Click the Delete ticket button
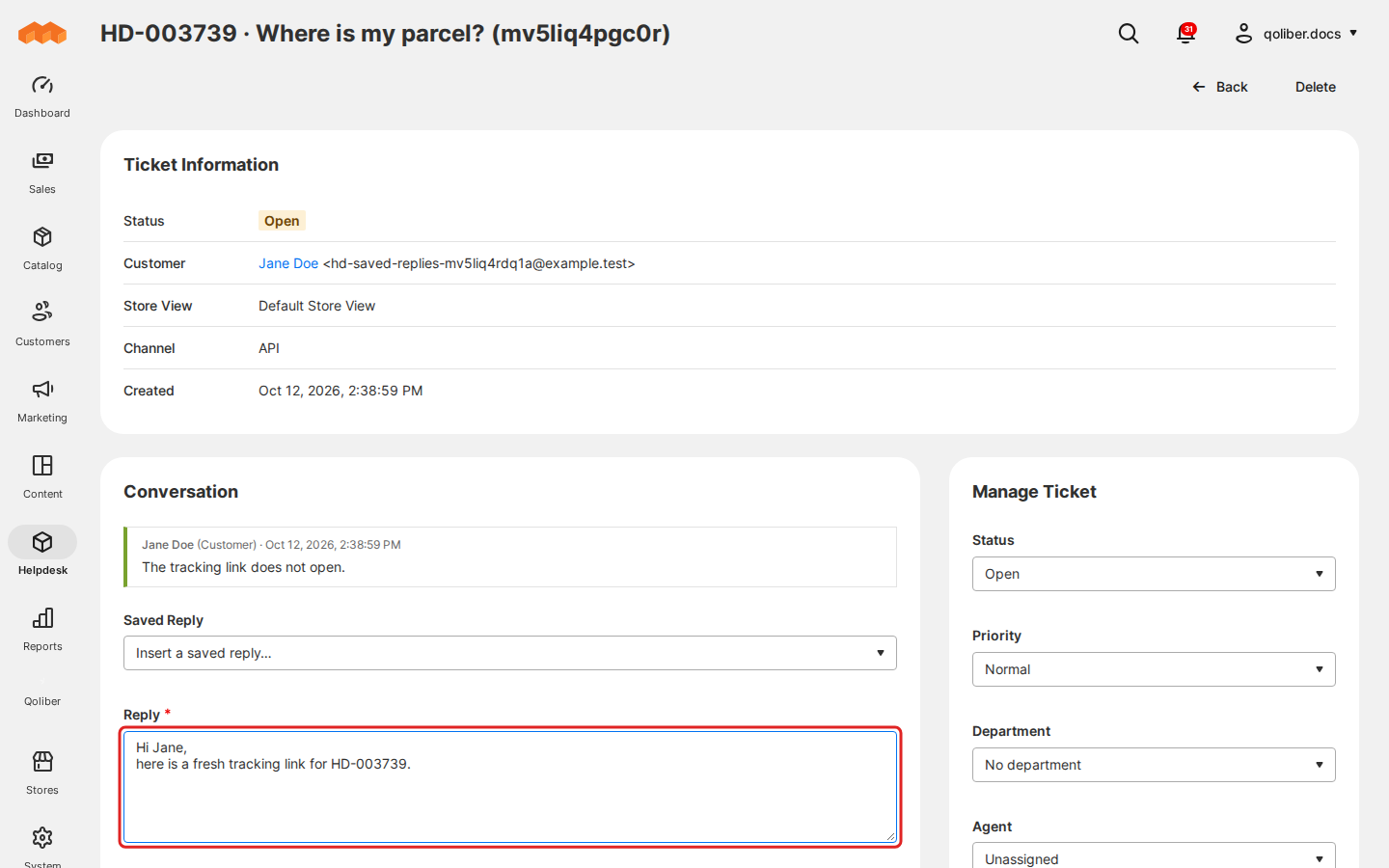 [1316, 87]
